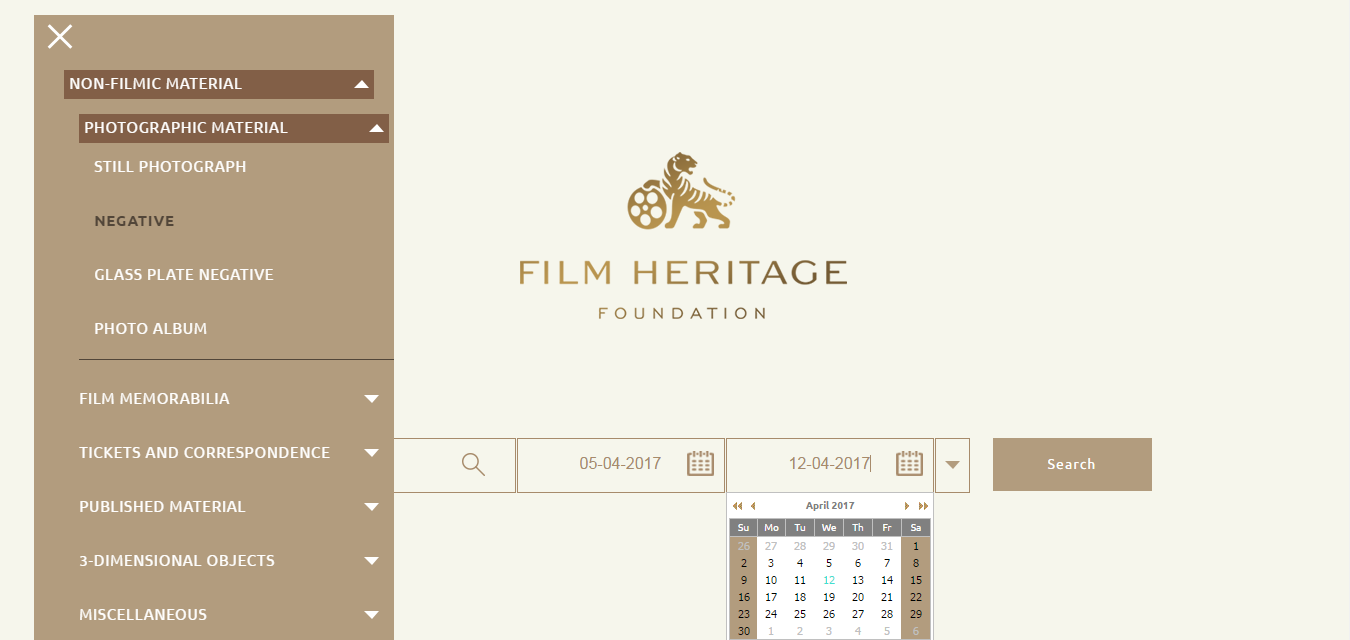Select the Negative menu item
The image size is (1350, 640).
[x=134, y=221]
